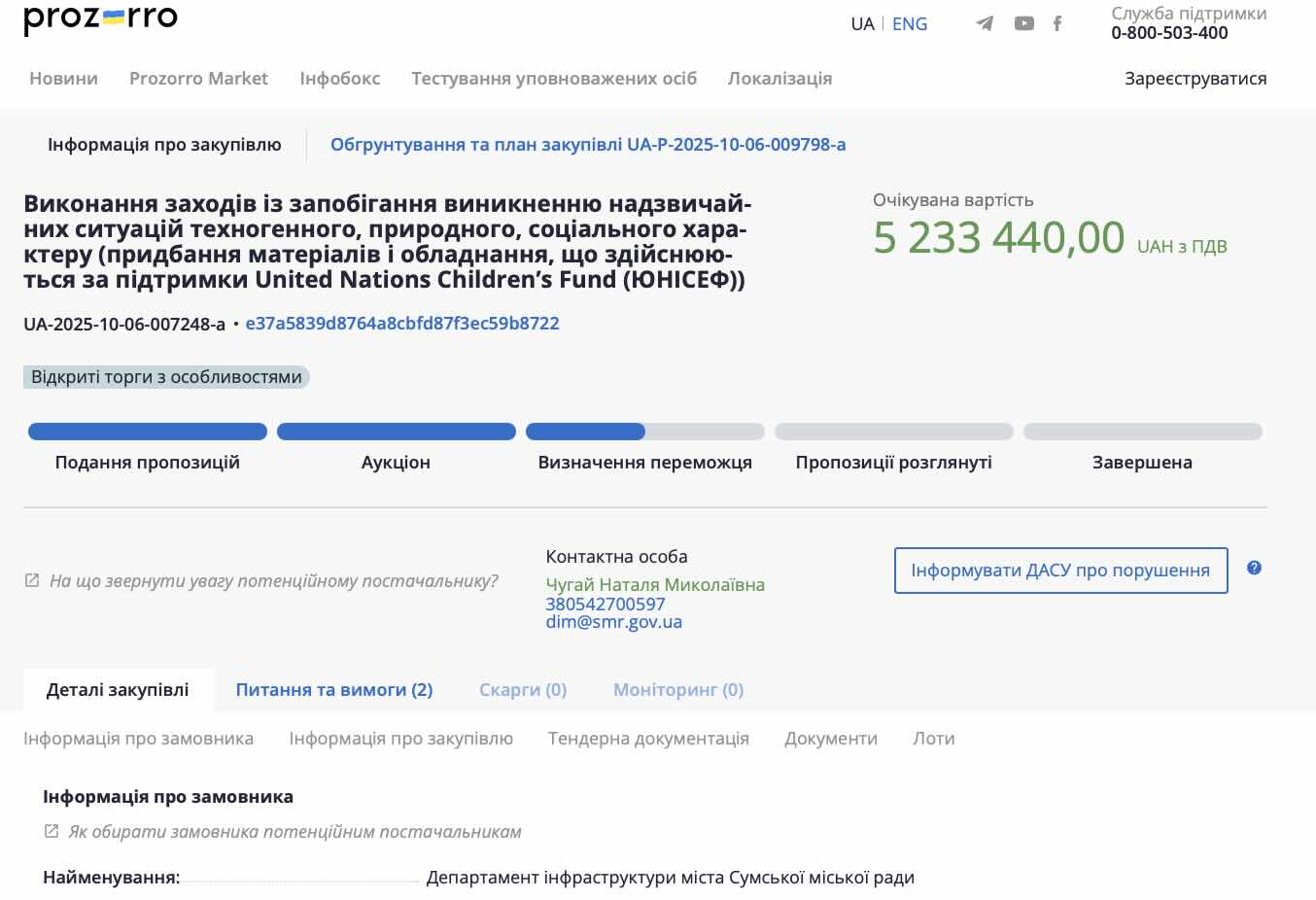Select the Скарги (0) tab

pyautogui.click(x=522, y=690)
